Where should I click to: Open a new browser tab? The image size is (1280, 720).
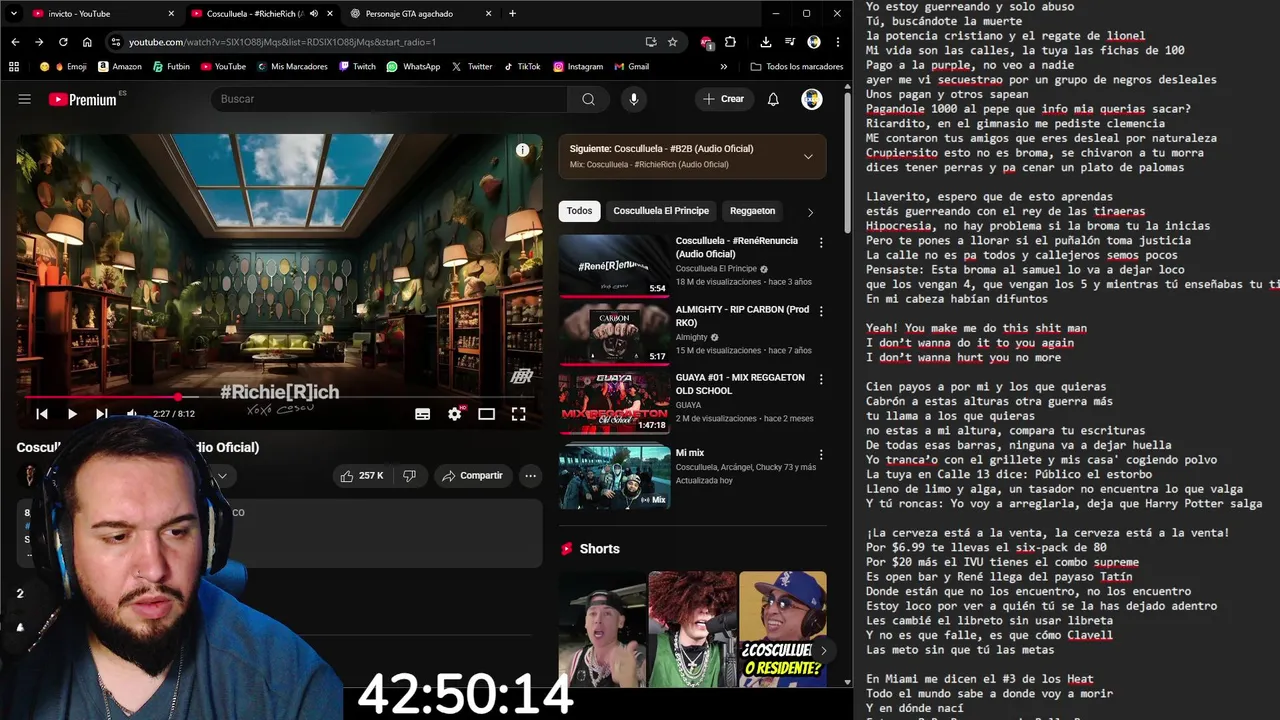[512, 13]
